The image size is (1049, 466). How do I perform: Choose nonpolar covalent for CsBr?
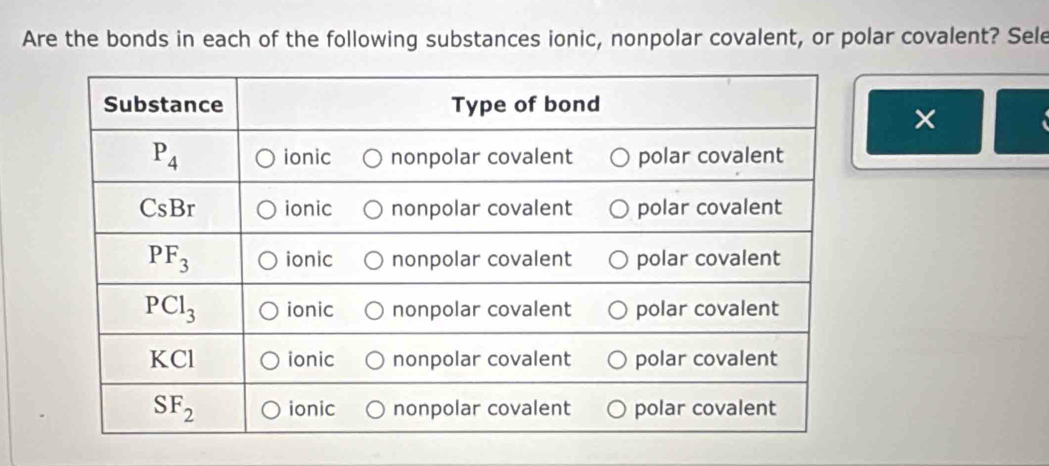[x=372, y=208]
